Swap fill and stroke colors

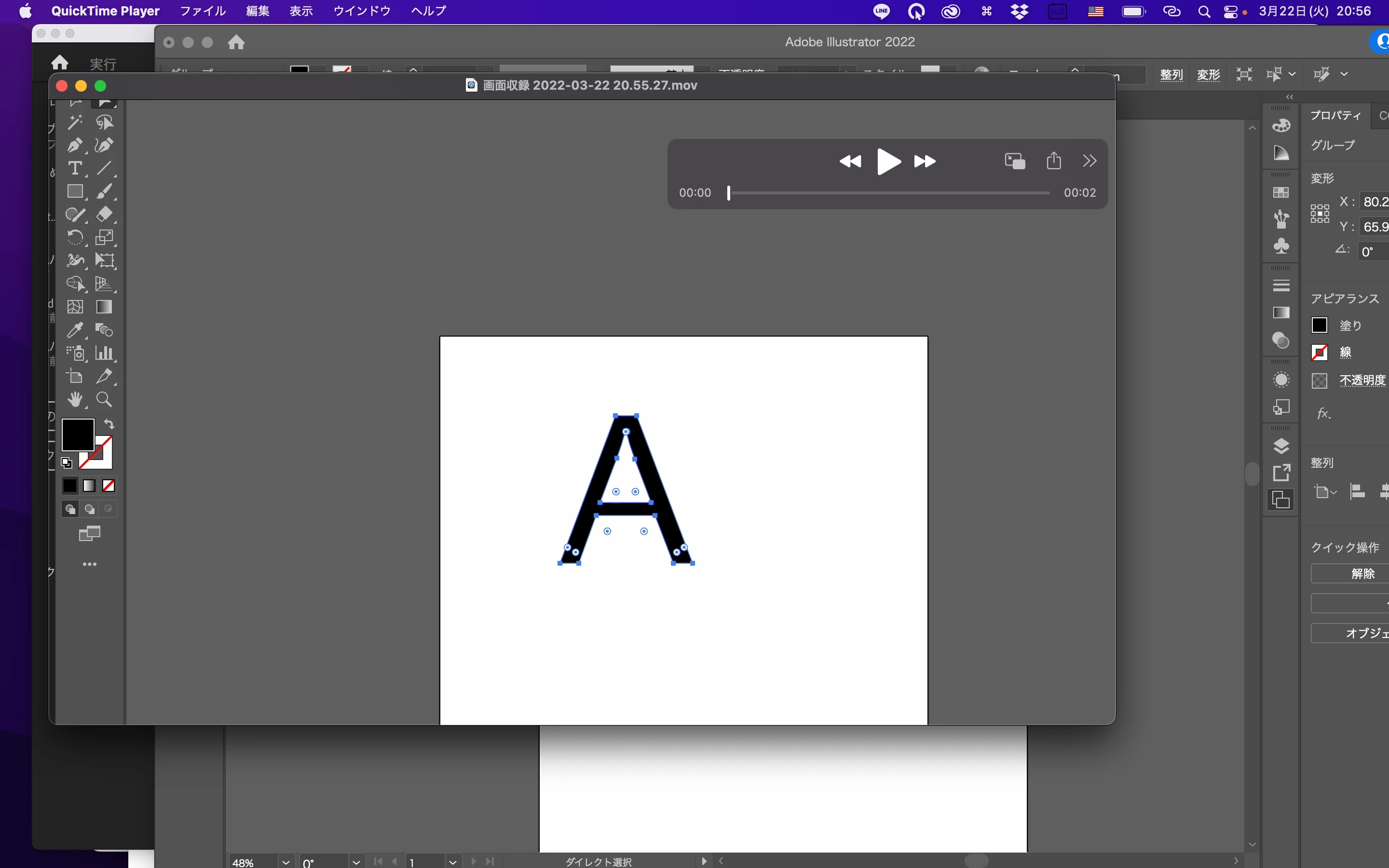pyautogui.click(x=109, y=424)
